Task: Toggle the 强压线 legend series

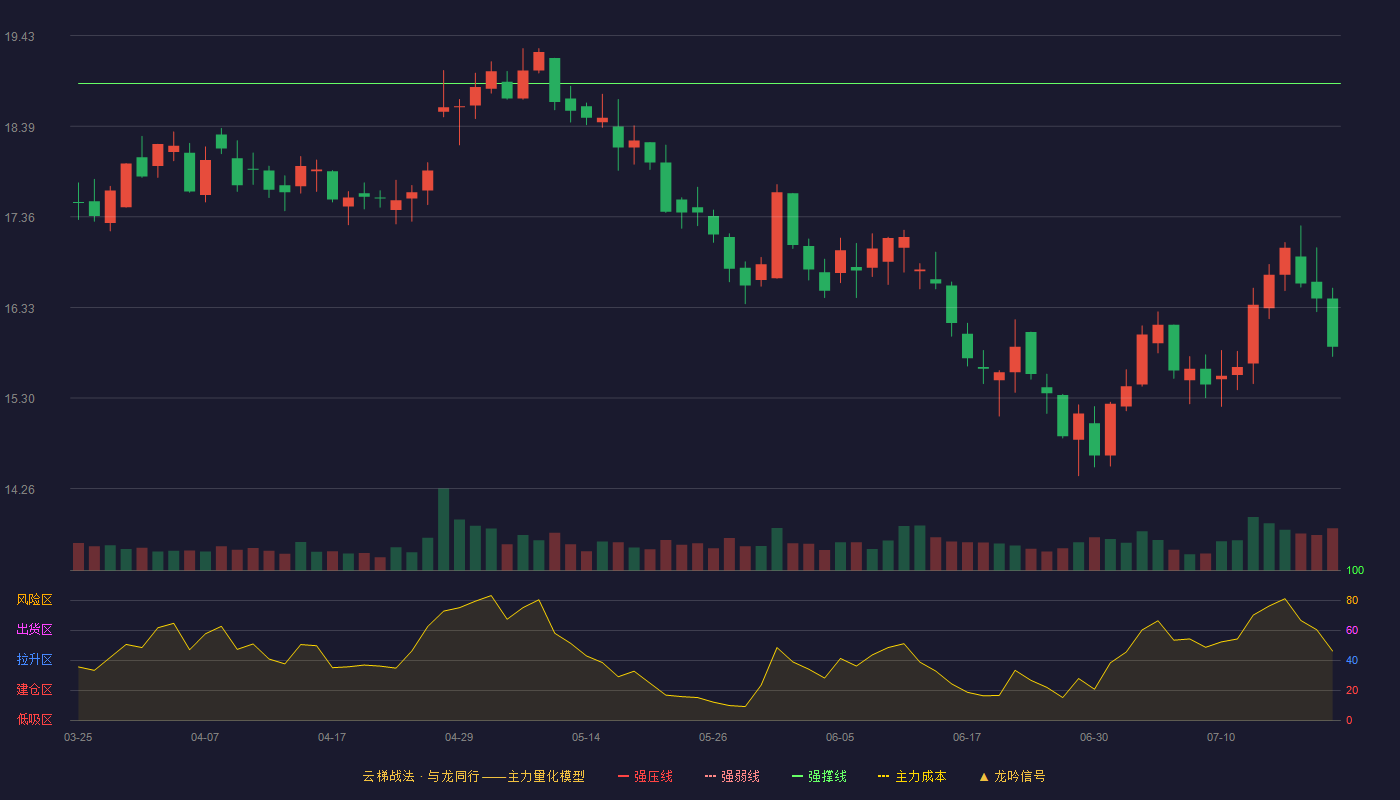Action: coord(646,776)
